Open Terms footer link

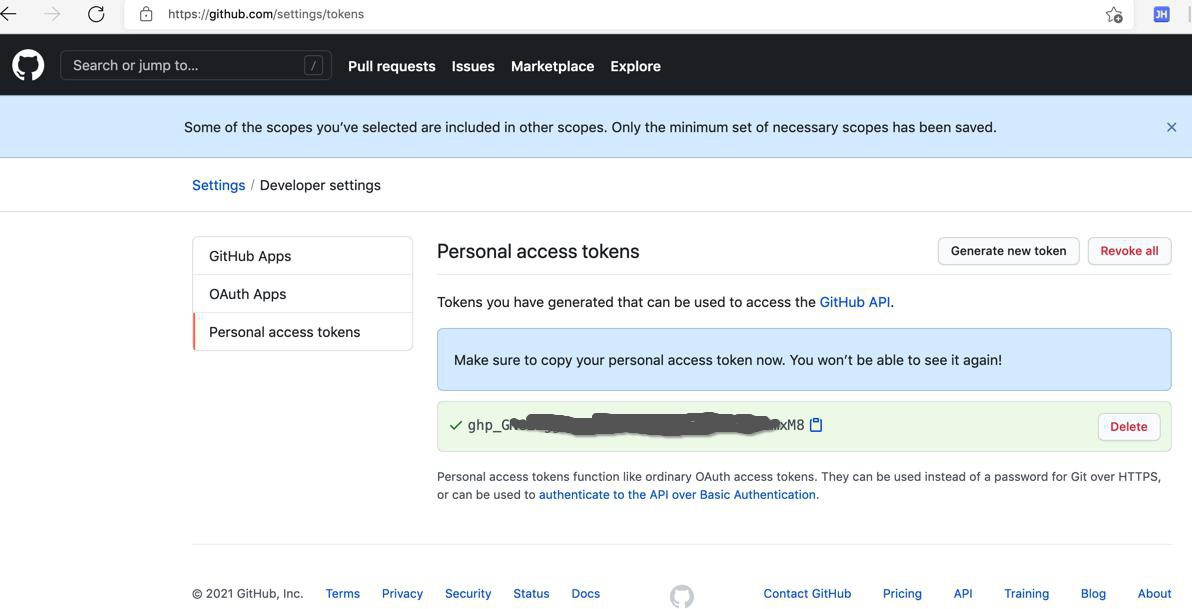pyautogui.click(x=343, y=594)
